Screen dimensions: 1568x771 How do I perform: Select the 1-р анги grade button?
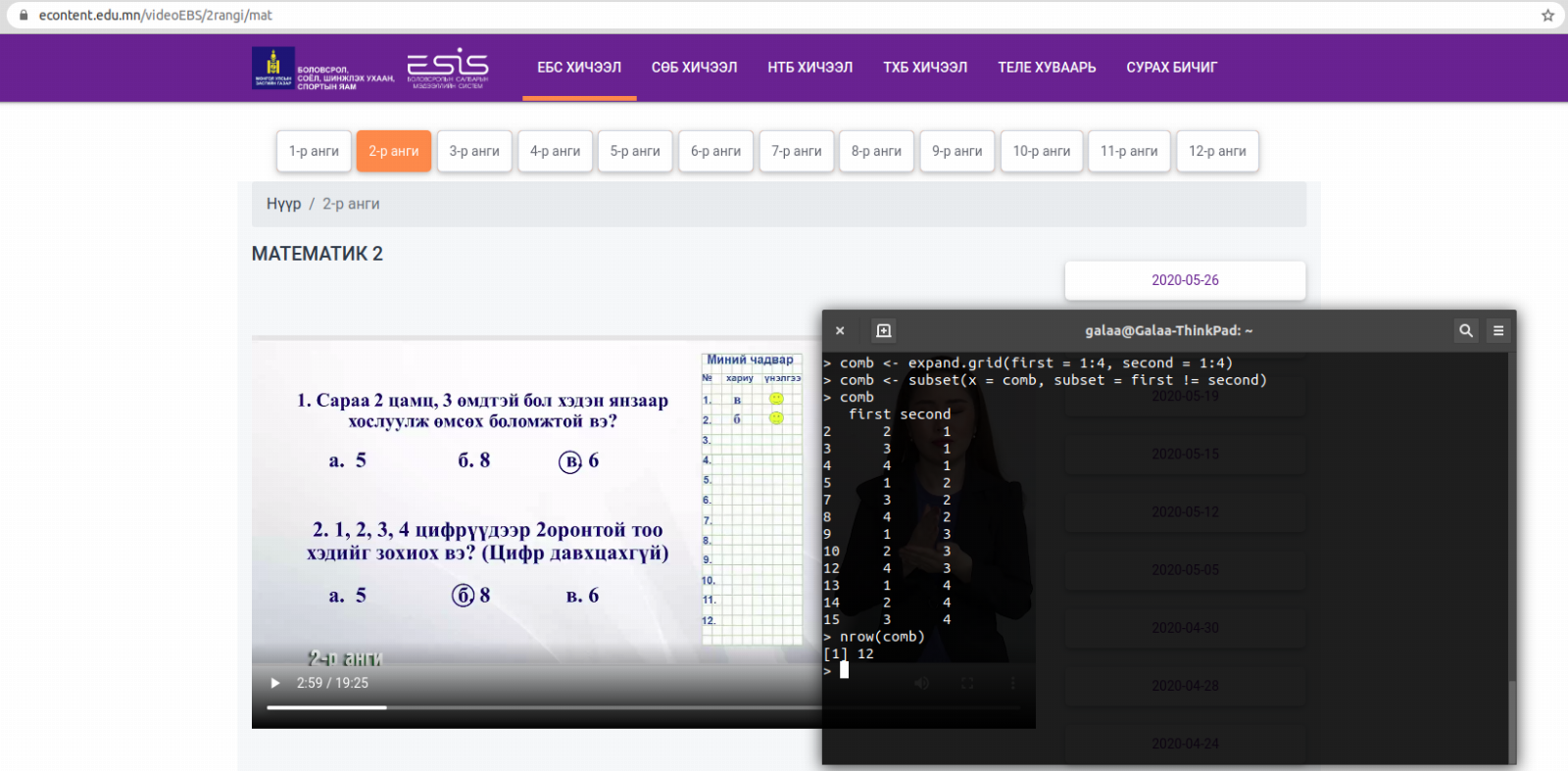pos(314,151)
